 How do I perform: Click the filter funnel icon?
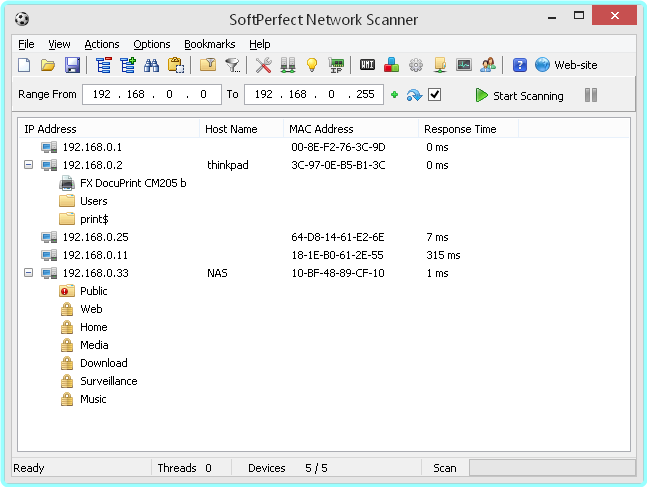point(232,65)
